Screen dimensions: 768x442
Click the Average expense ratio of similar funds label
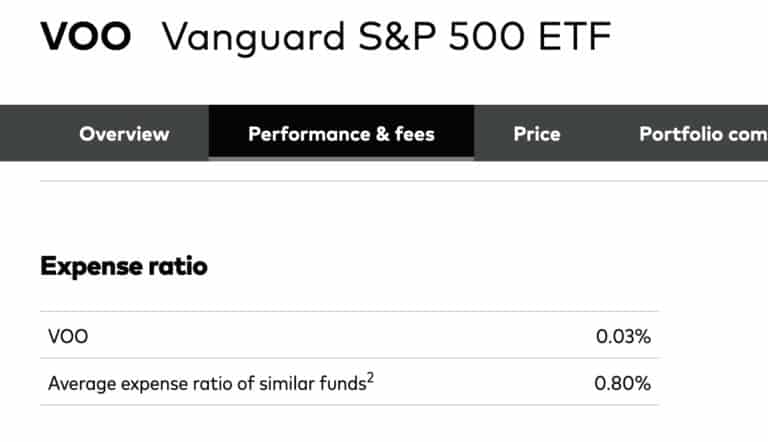coord(207,384)
